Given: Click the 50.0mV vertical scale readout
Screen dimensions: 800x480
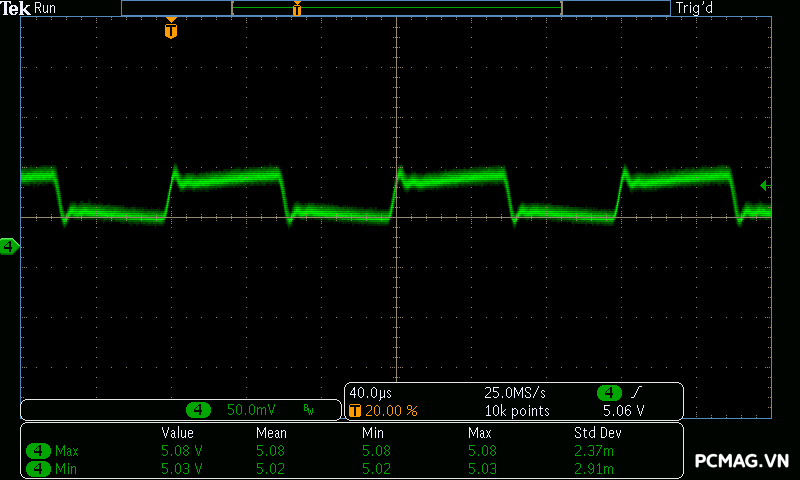Looking at the screenshot, I should [251, 410].
